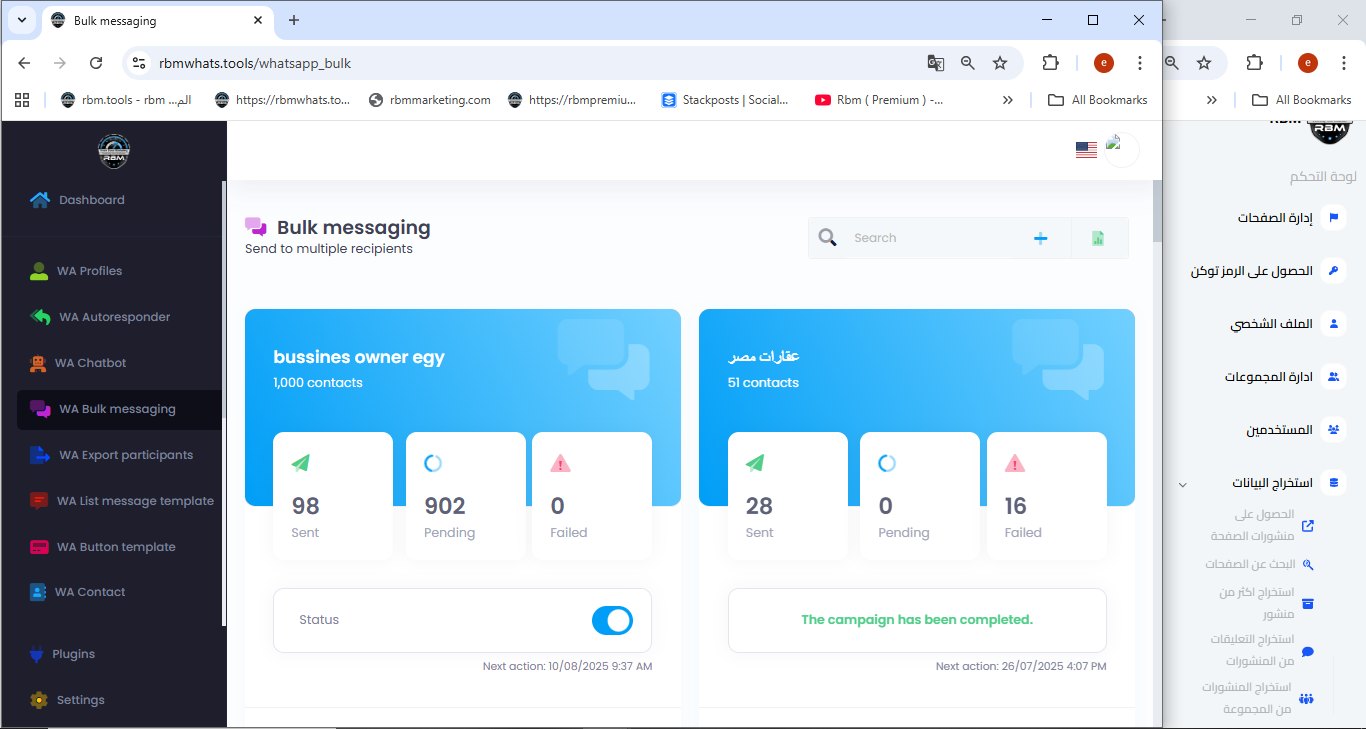Screen dimensions: 1366x729
Task: Click the Dashboard home icon
Action: point(40,200)
